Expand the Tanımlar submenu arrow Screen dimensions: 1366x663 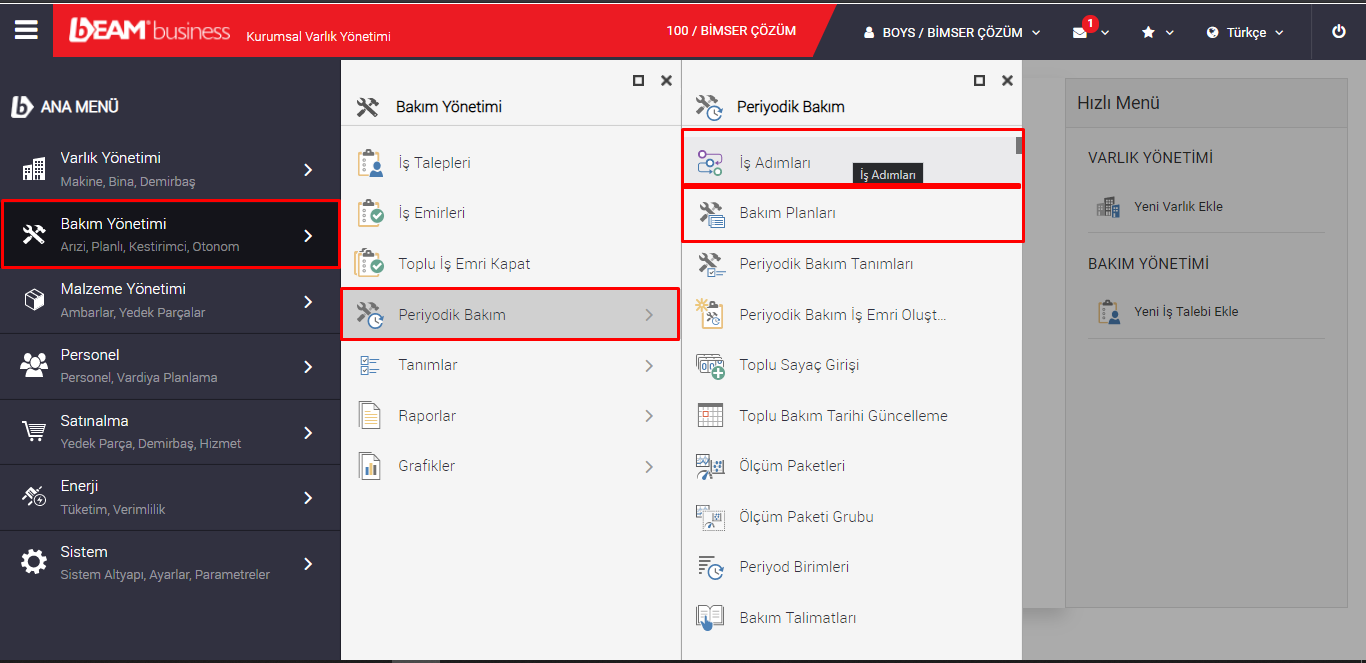coord(649,365)
